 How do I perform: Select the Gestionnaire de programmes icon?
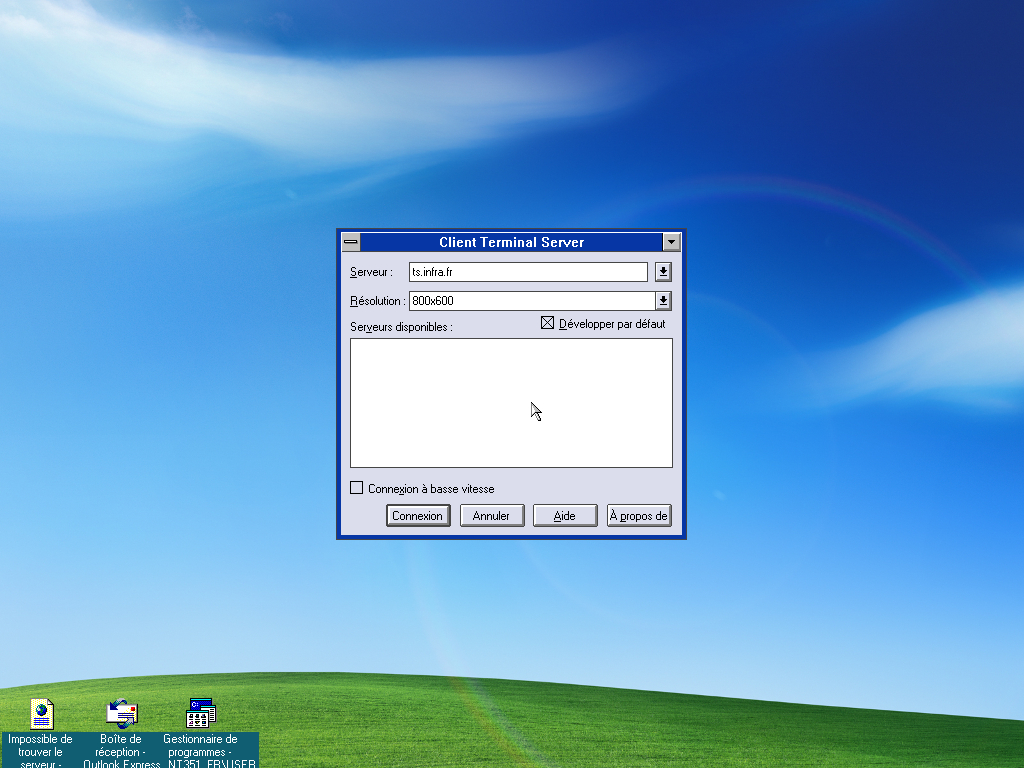200,713
